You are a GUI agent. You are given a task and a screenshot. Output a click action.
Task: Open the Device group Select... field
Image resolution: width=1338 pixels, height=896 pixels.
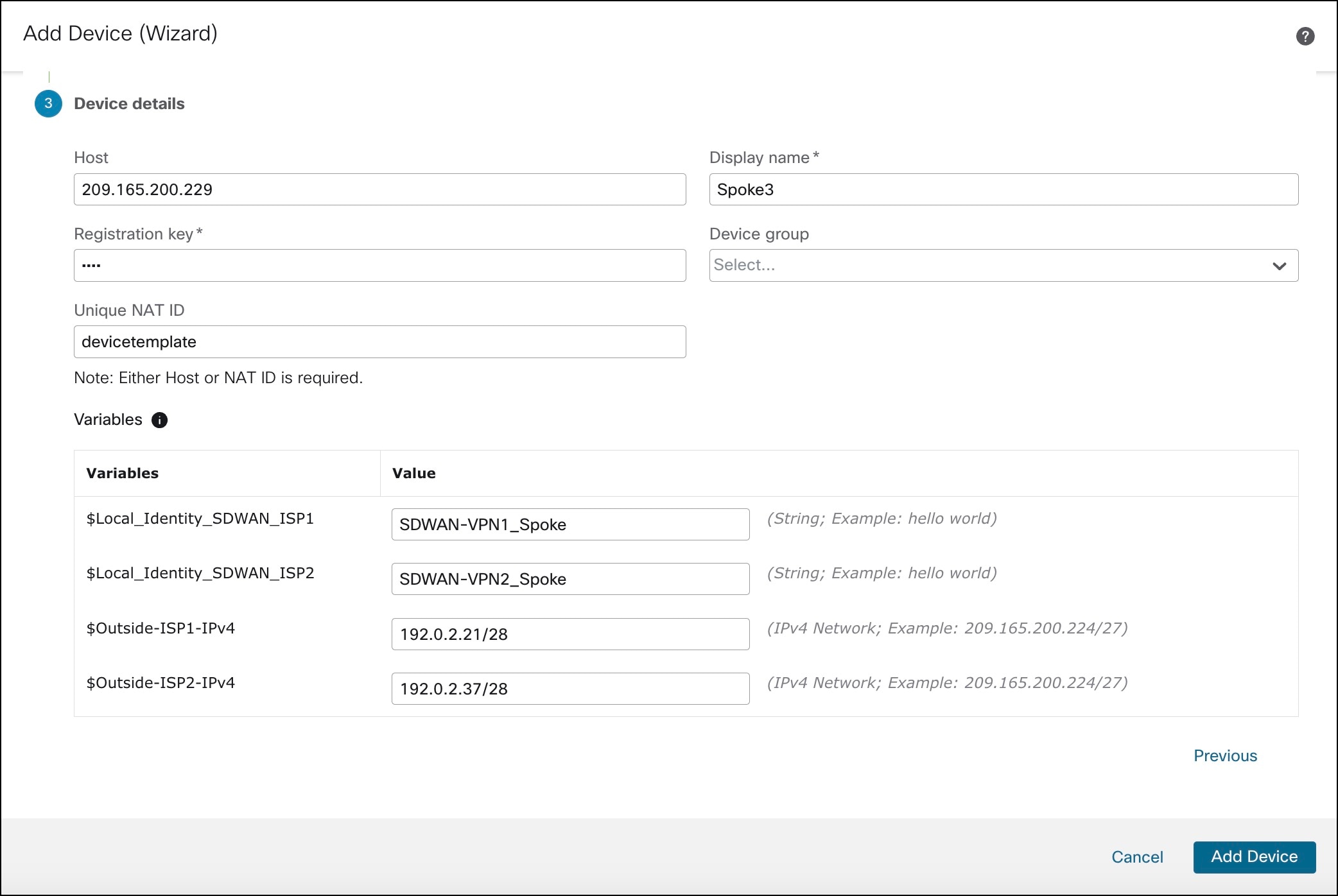(899, 265)
